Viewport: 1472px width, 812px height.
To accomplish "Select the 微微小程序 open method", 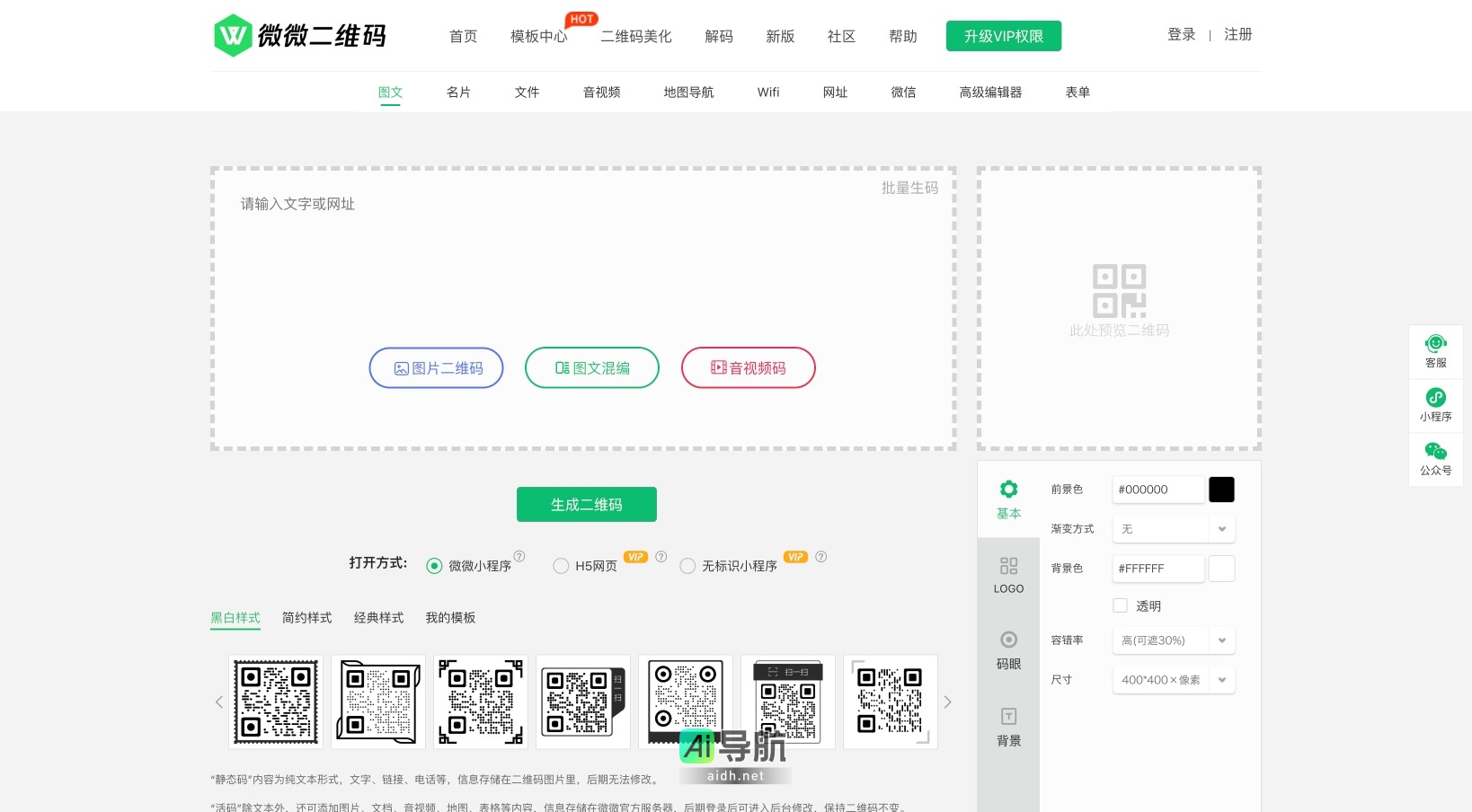I will coord(434,566).
